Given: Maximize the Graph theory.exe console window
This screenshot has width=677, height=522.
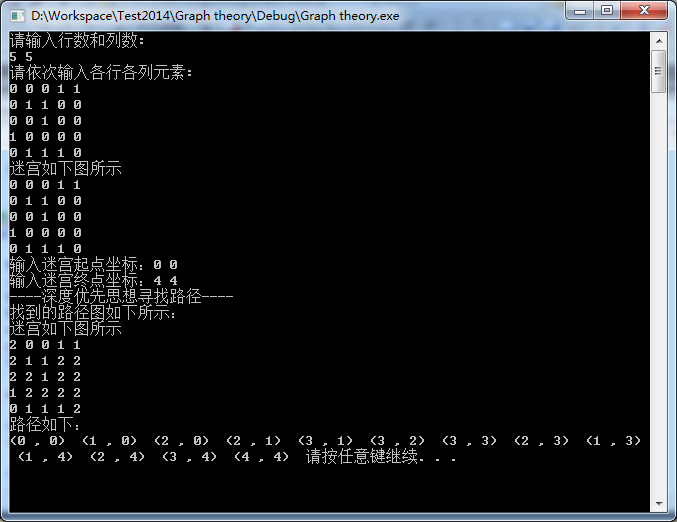Looking at the screenshot, I should pos(607,11).
